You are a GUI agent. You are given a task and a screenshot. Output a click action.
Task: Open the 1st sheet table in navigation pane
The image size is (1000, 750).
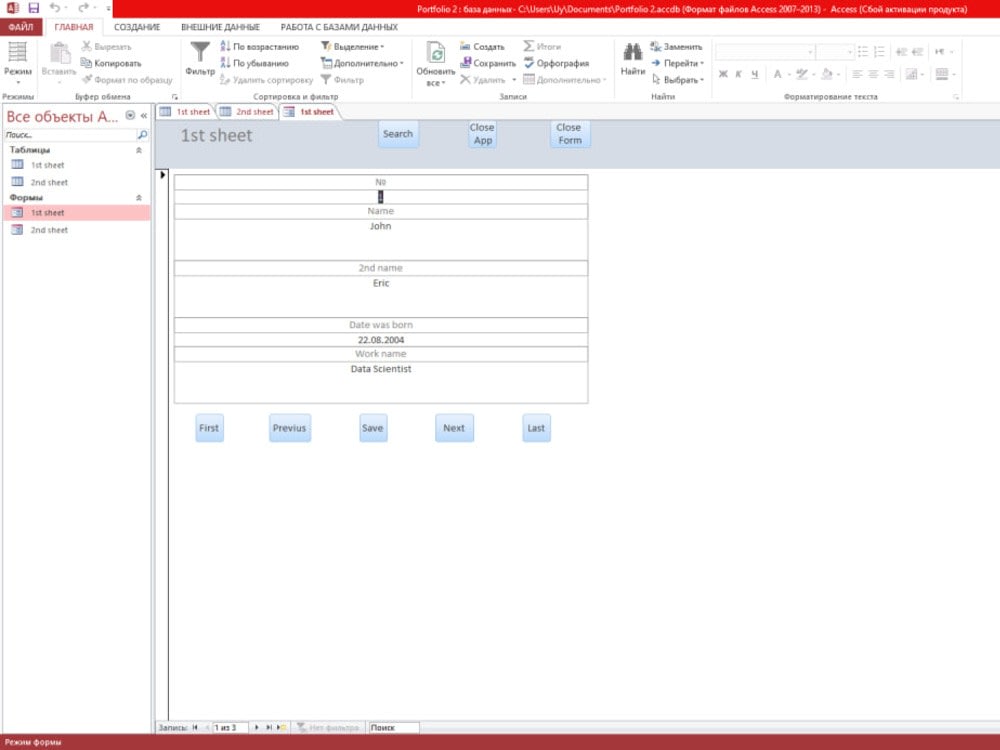47,165
